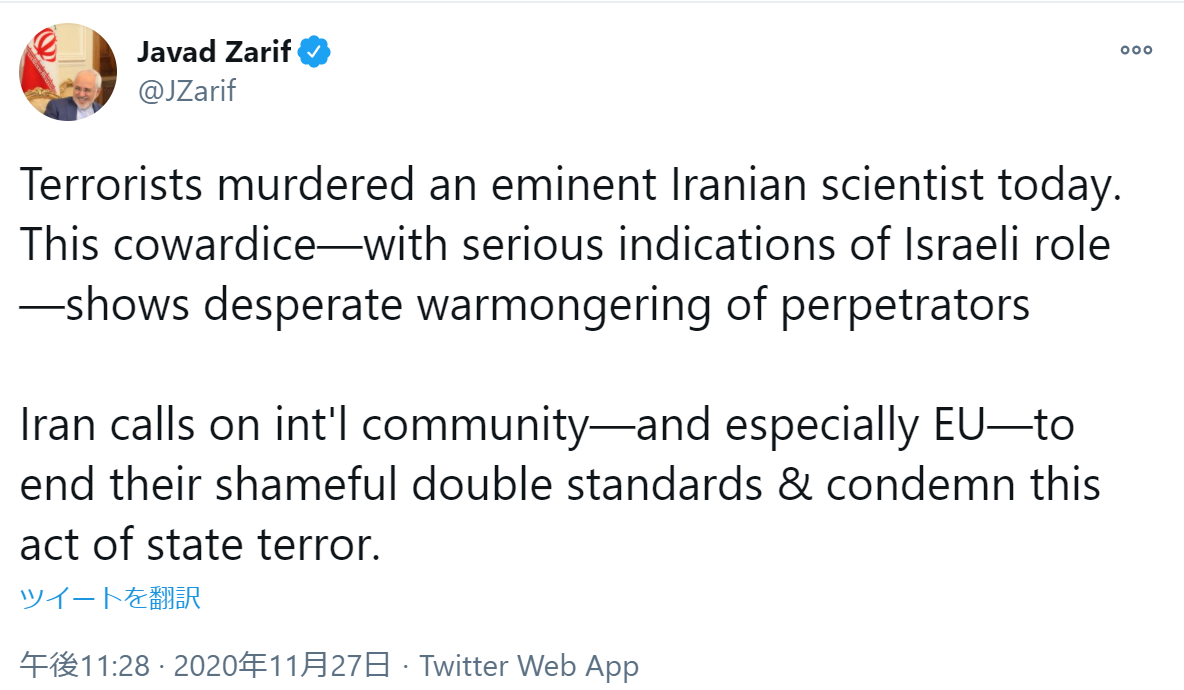Open the "Twitter Web App" source label

(529, 665)
